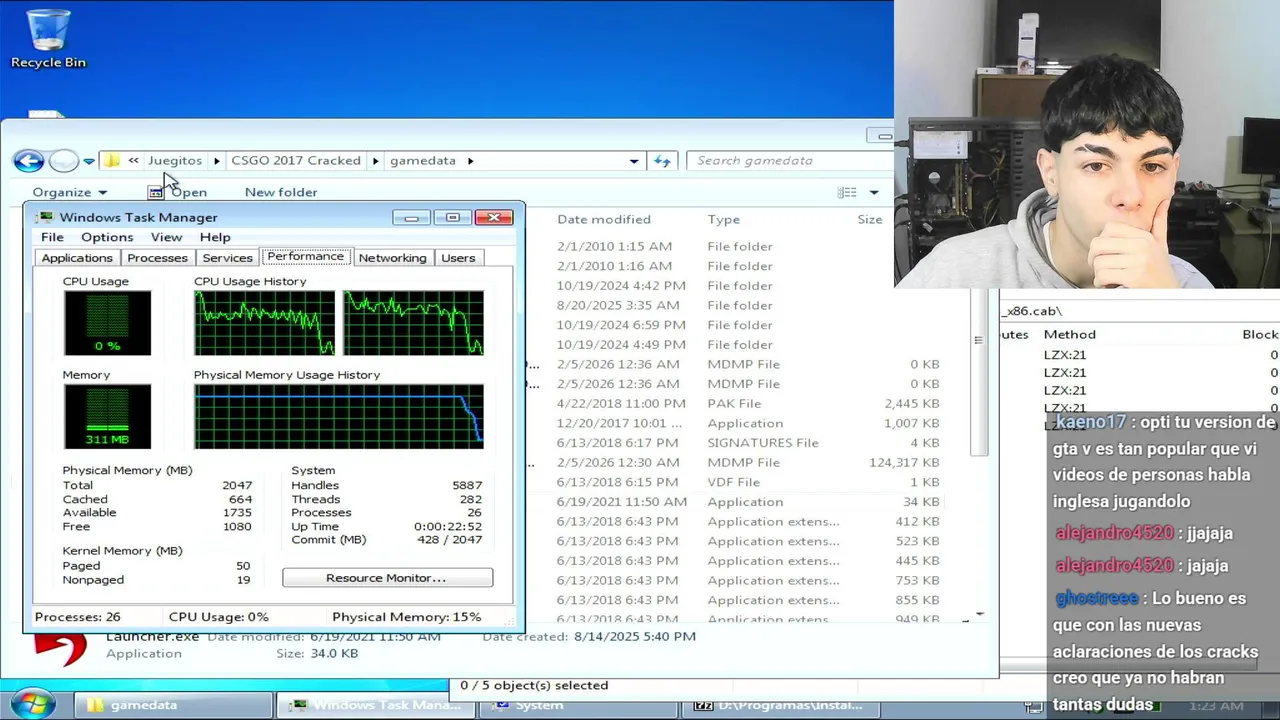Select the SIGNATURES File row

tap(750, 442)
